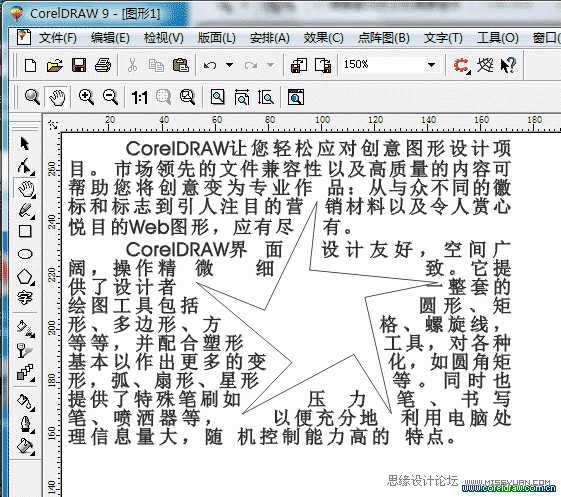This screenshot has width=561, height=497.
Task: Select the Interactive Transparency glass tool
Action: 25,350
